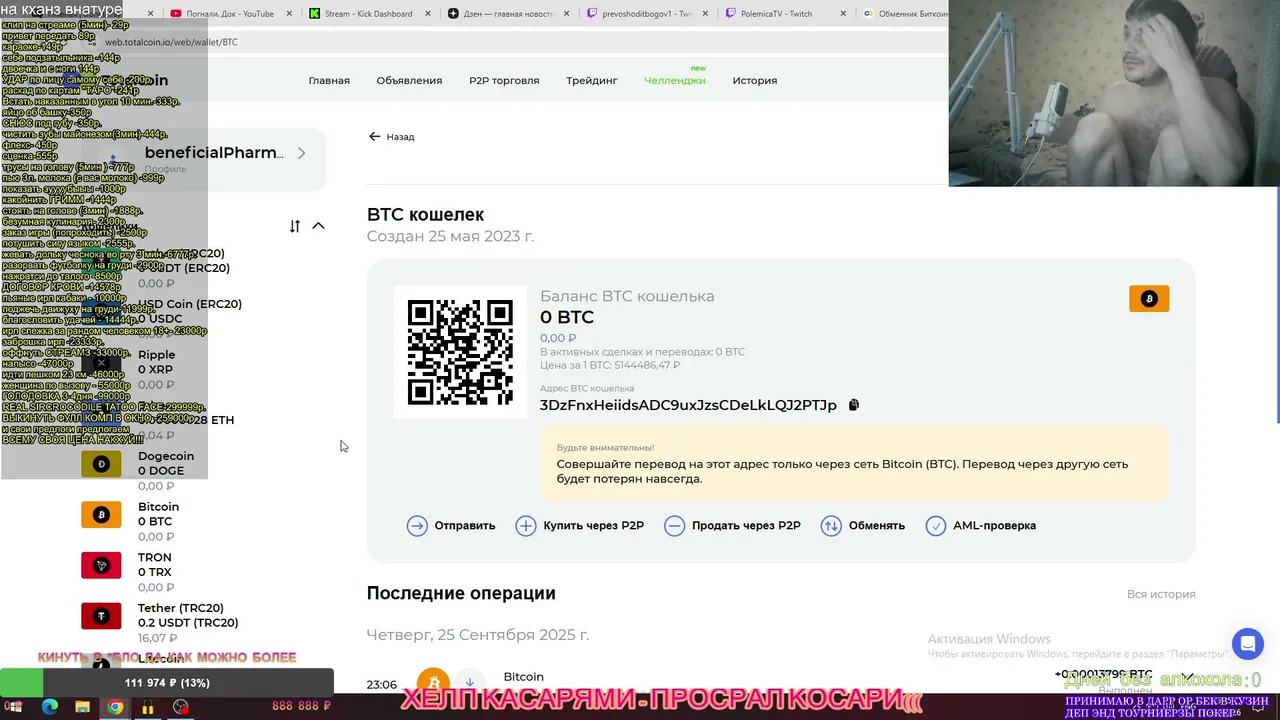This screenshot has height=720, width=1280.
Task: Click the Bitcoin icon on 23:06 operation
Action: tap(433, 683)
